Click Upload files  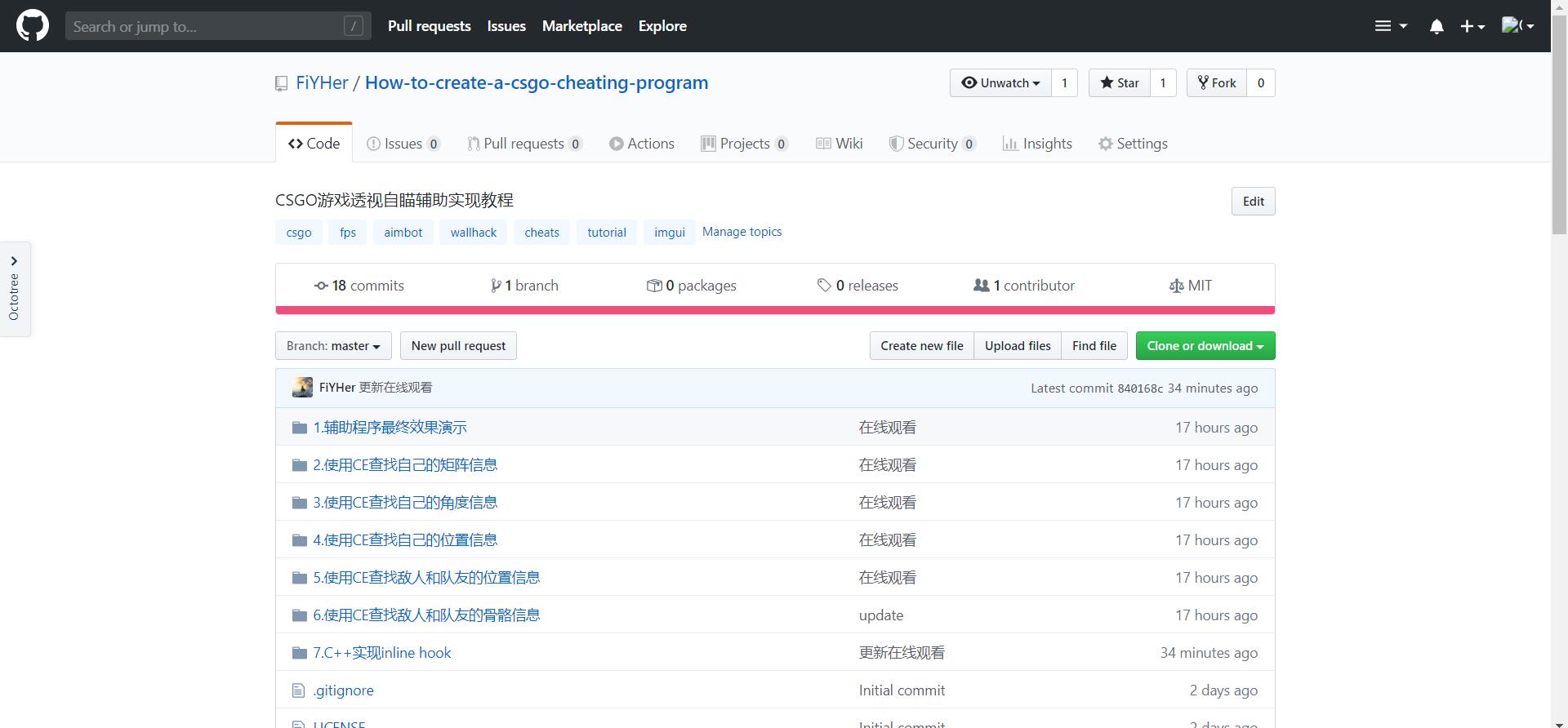[1018, 346]
